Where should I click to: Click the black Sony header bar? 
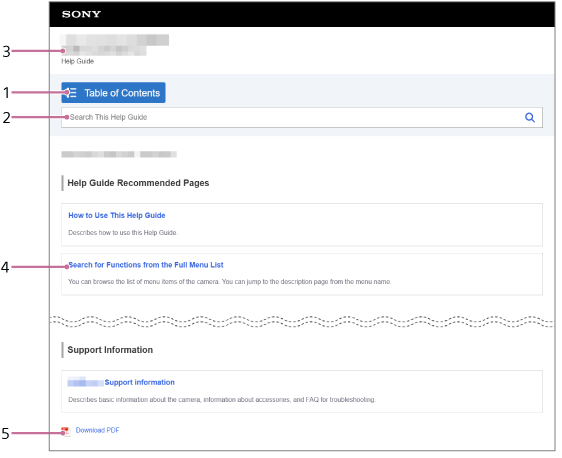[x=302, y=14]
